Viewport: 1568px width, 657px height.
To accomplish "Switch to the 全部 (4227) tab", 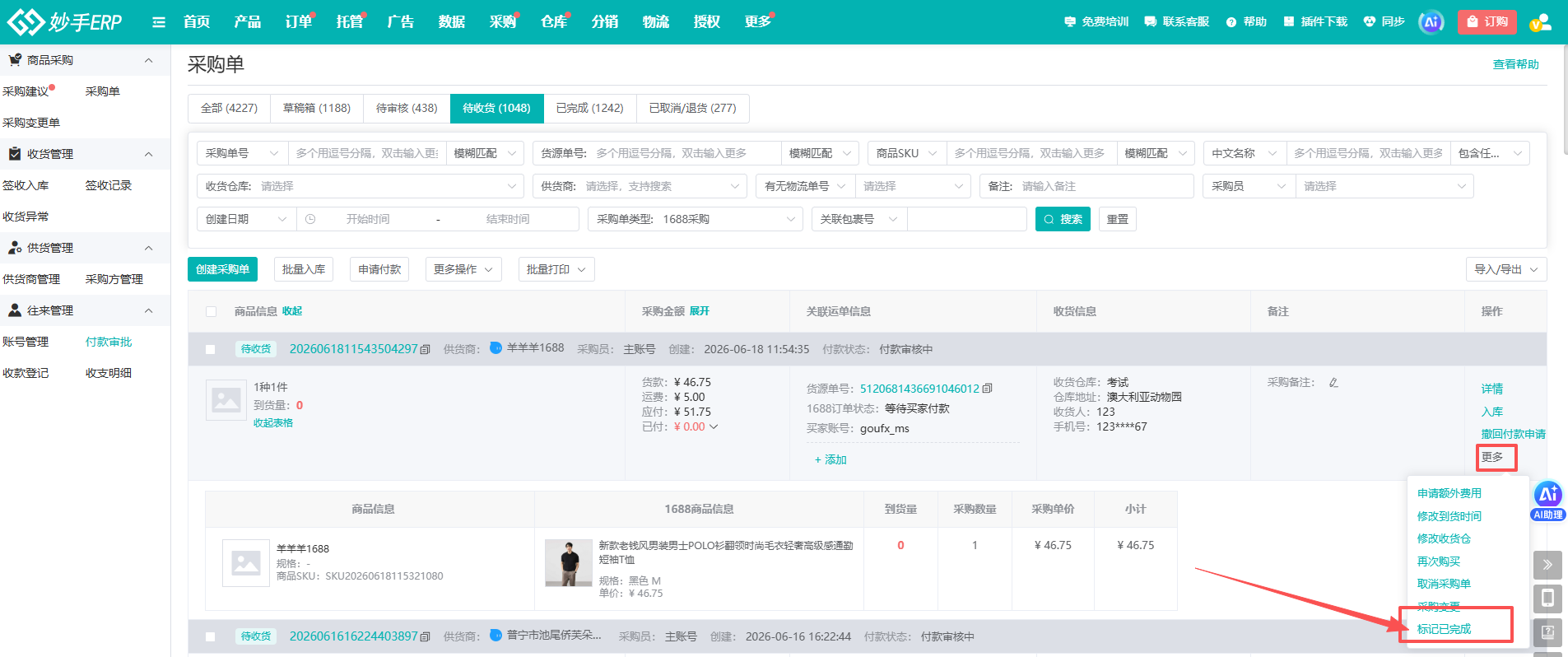I will (x=229, y=108).
